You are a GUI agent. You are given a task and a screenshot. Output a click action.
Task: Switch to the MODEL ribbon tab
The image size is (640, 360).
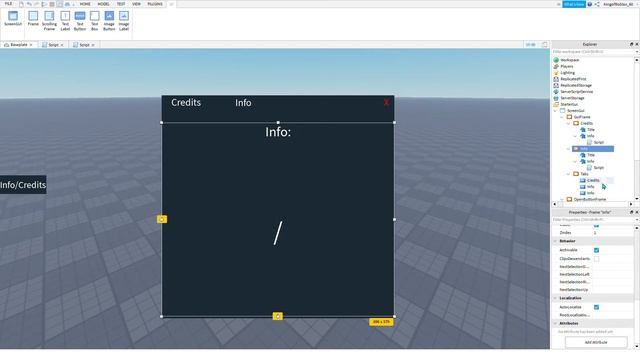click(x=103, y=4)
